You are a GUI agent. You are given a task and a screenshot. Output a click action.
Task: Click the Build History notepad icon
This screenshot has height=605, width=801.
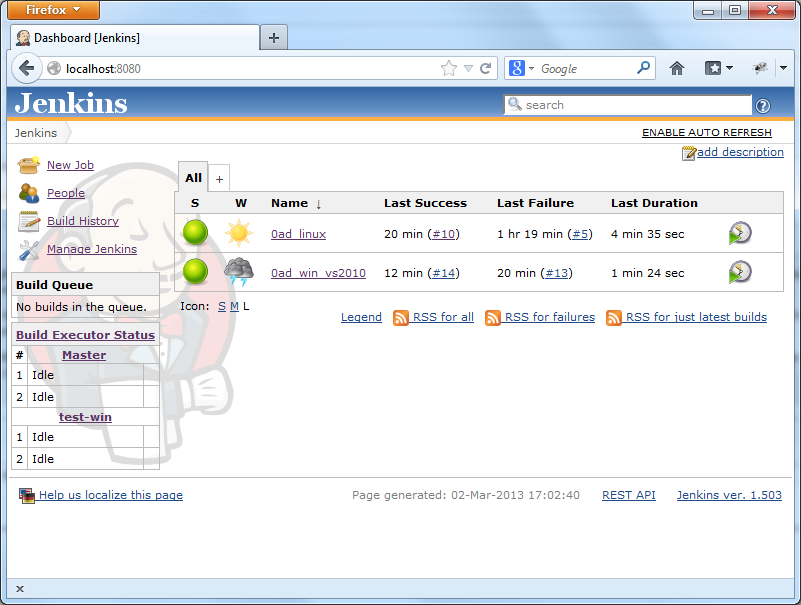pyautogui.click(x=29, y=221)
